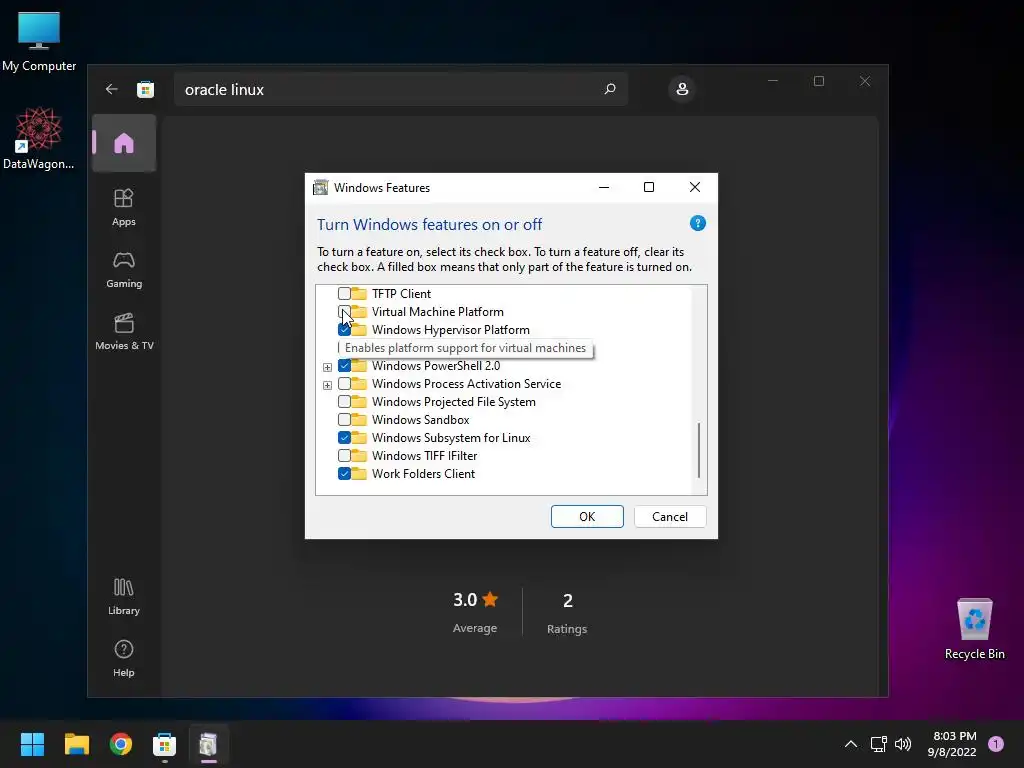Open Recycle Bin on desktop

coord(974,629)
